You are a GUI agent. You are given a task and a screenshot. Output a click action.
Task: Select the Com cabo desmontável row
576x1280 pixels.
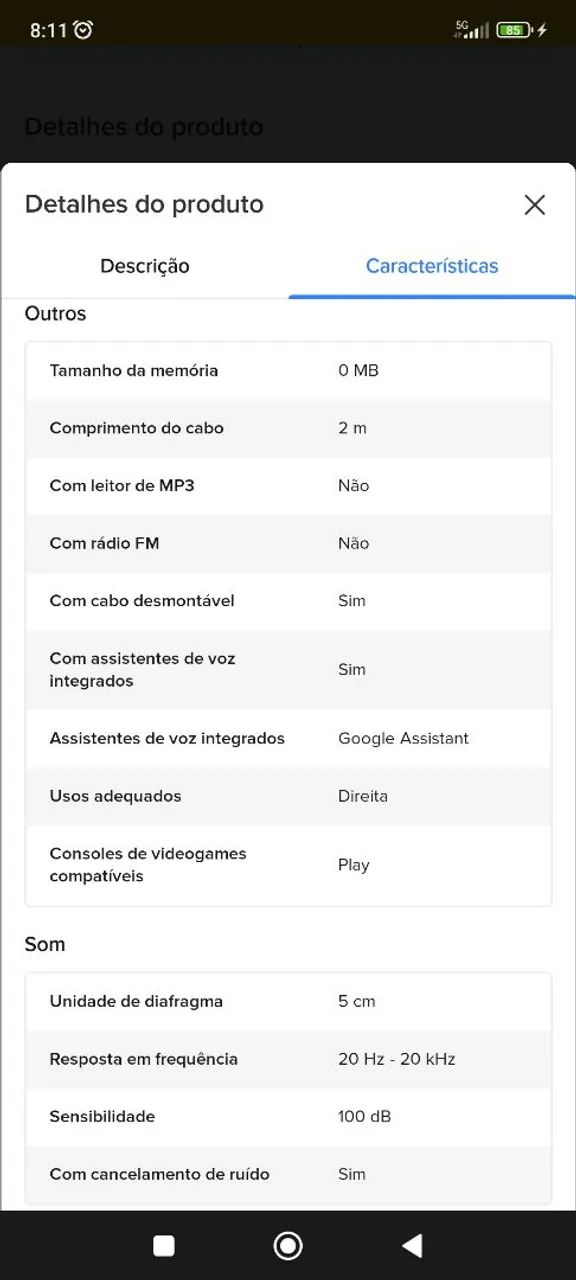[x=288, y=601]
